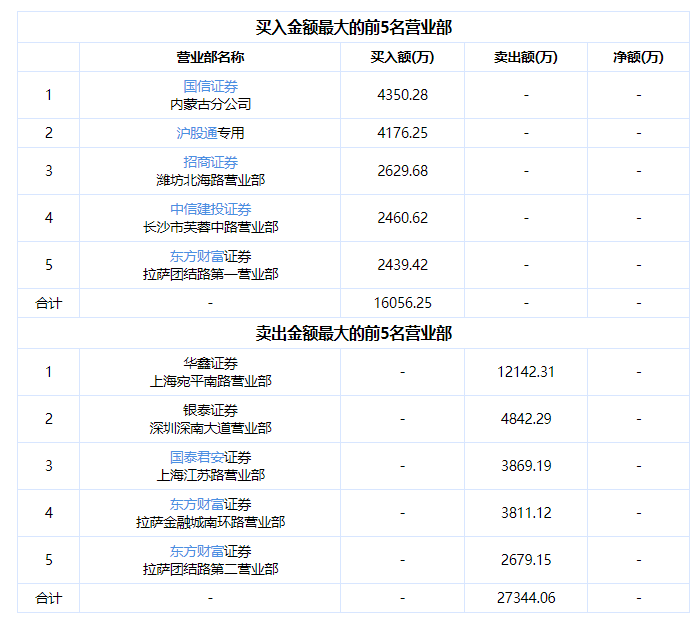This screenshot has height=617, width=698.
Task: Open 东方财富 link above 拉萨团结路第一营业部
Action: 197,256
